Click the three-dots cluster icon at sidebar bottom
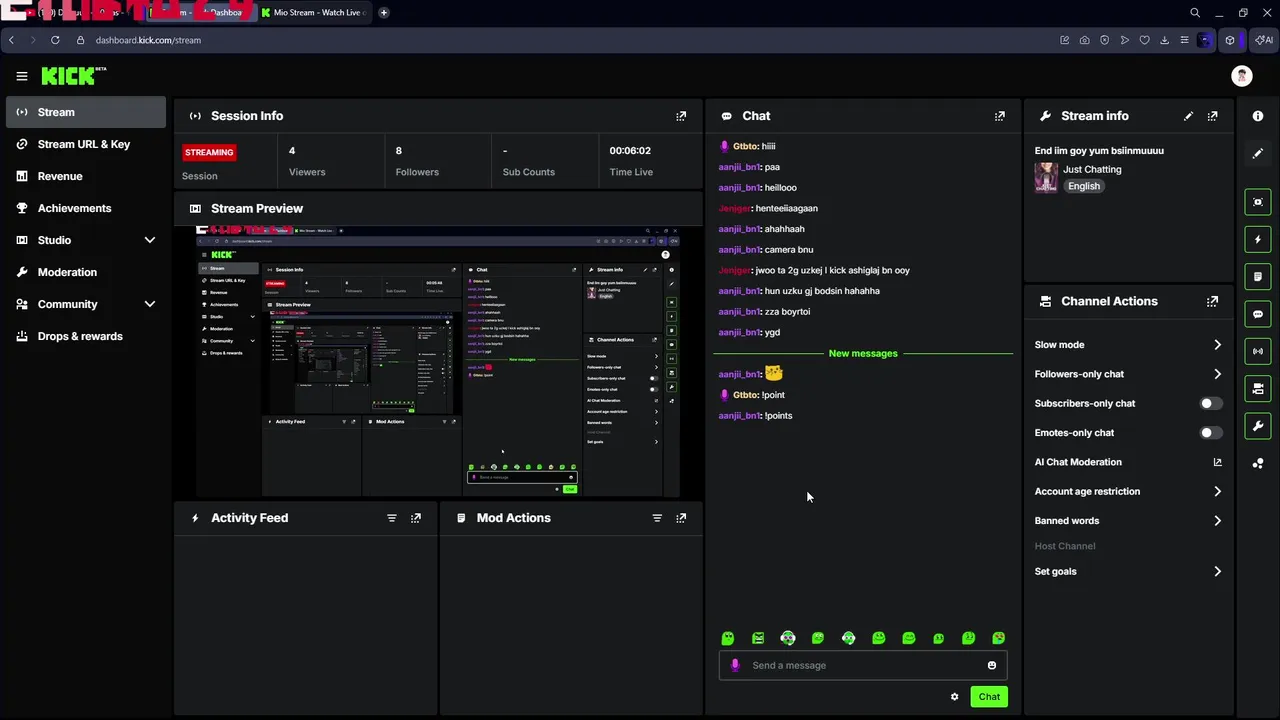 1258,463
